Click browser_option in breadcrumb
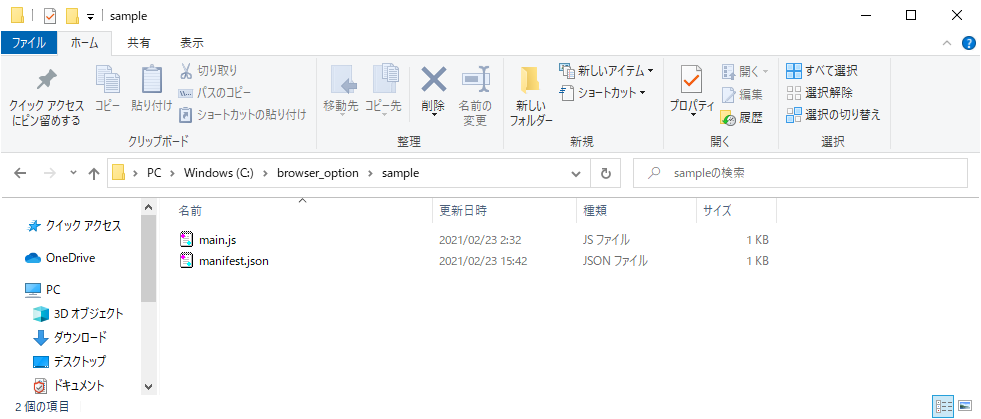981x419 pixels. pos(318,173)
